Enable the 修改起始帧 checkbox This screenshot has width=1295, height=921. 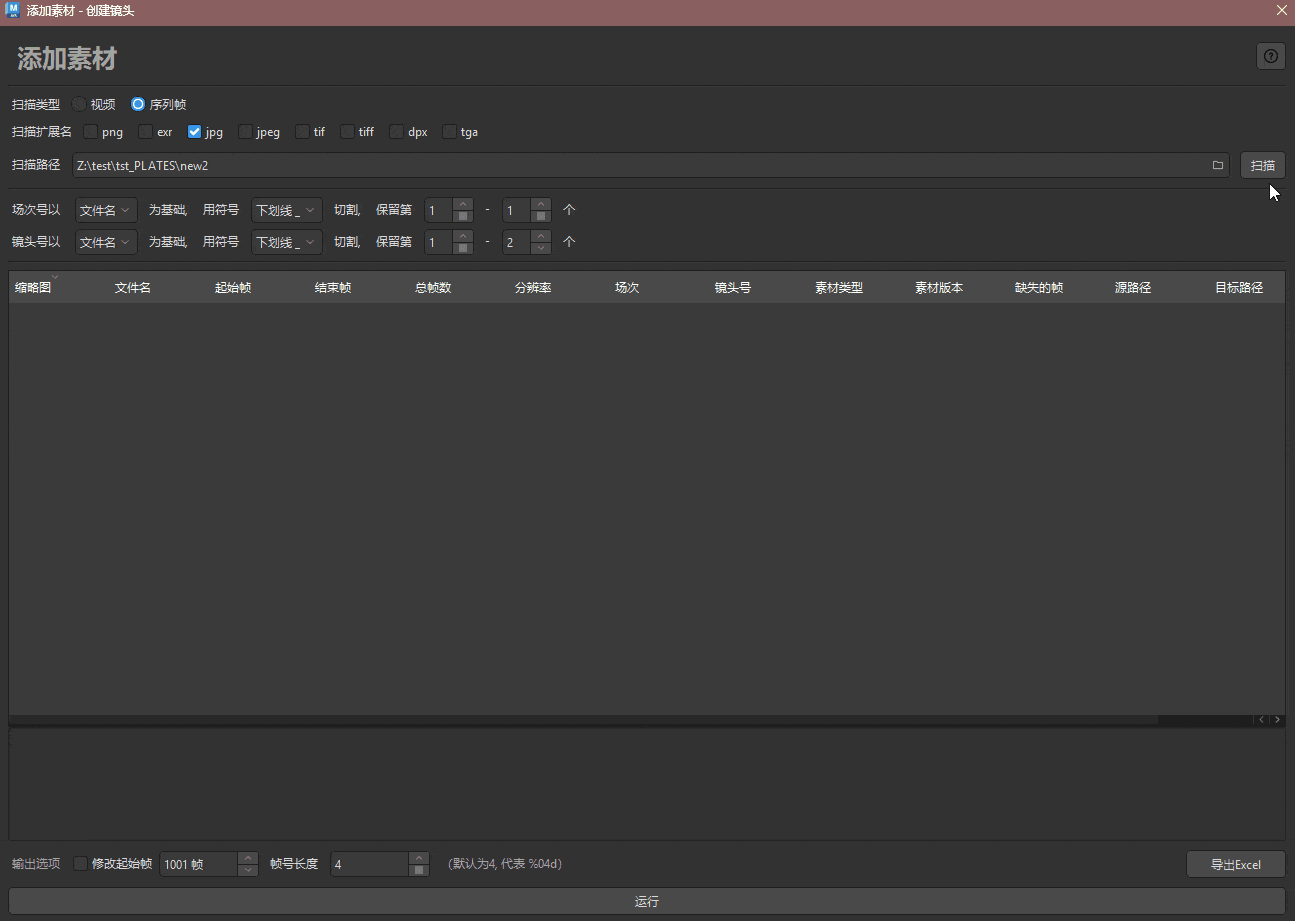81,864
